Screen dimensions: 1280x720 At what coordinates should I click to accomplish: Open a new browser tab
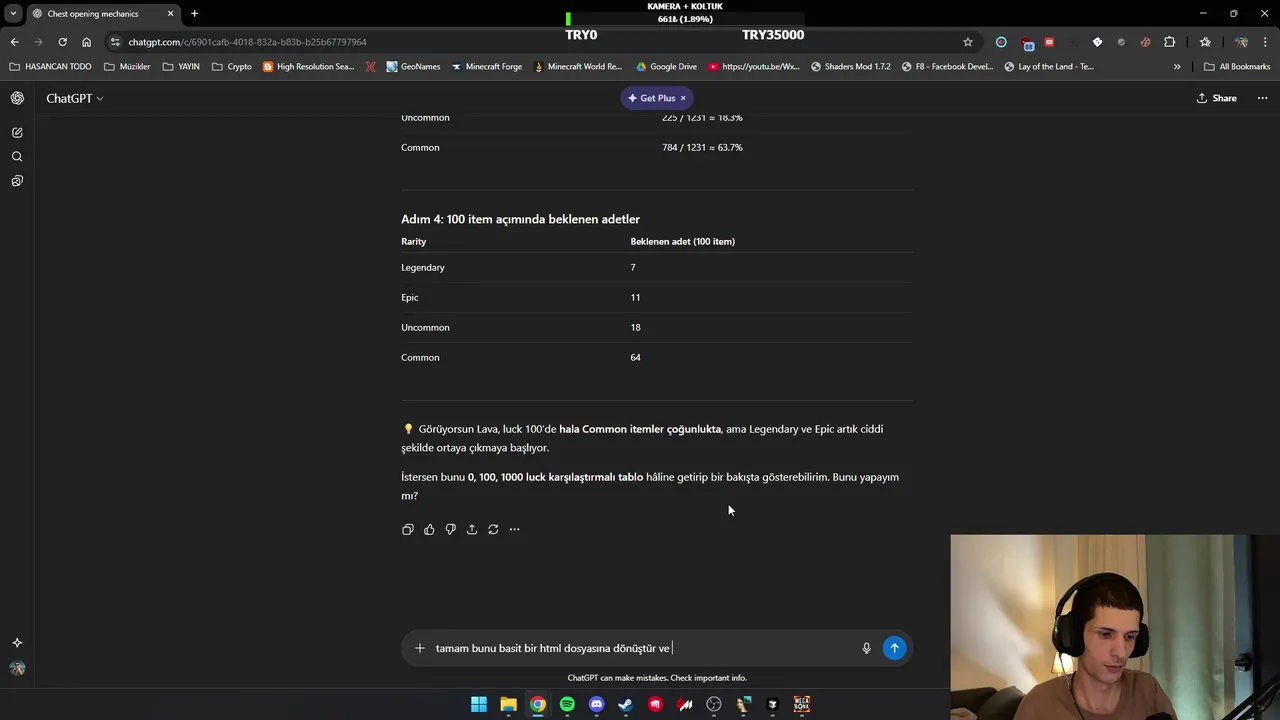point(194,14)
